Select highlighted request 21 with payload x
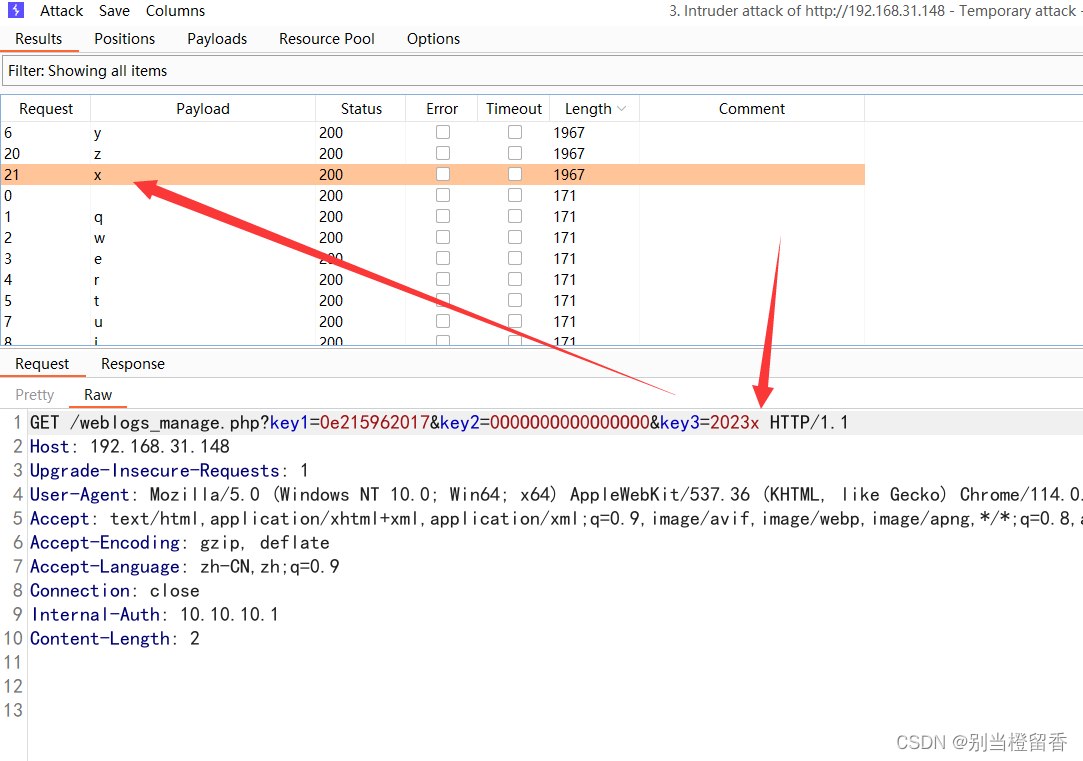 point(432,175)
